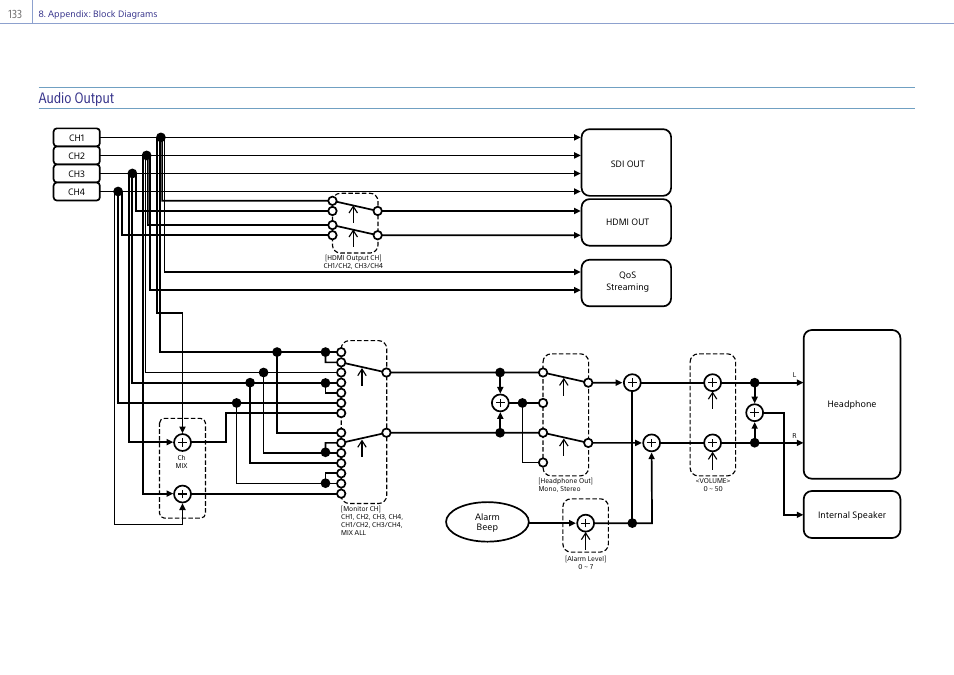Viewport: 954px width, 675px height.
Task: Click the upper VOLUME summing node
Action: click(x=712, y=383)
